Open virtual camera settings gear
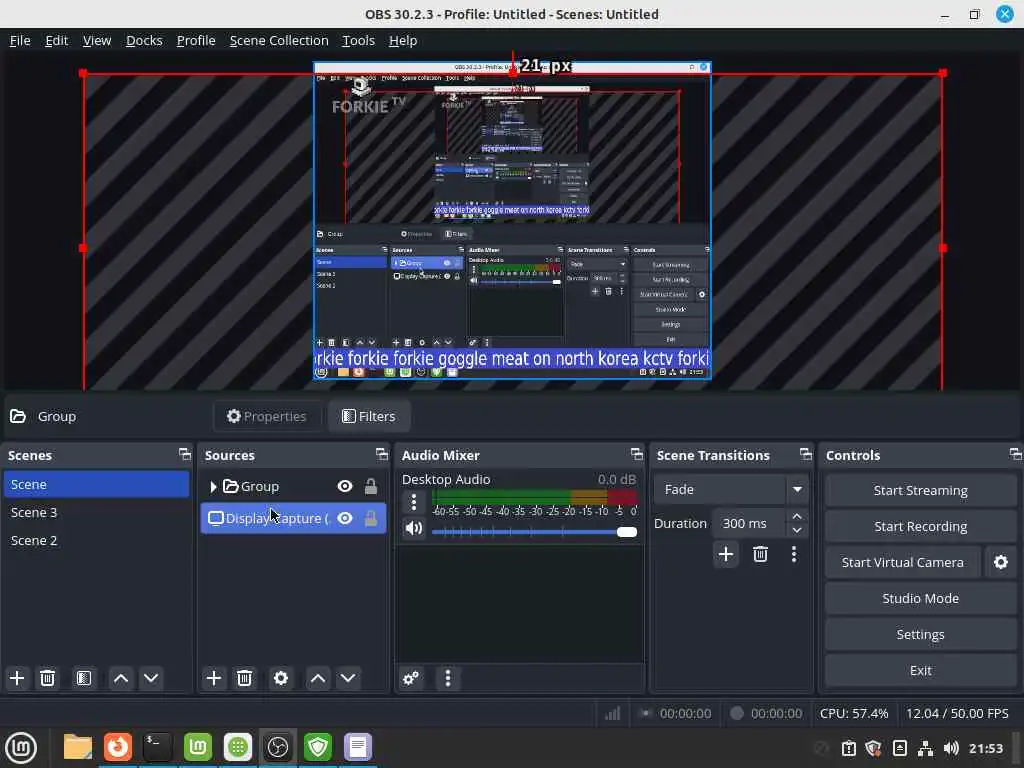Screen dimensions: 1024x768 click(1000, 562)
